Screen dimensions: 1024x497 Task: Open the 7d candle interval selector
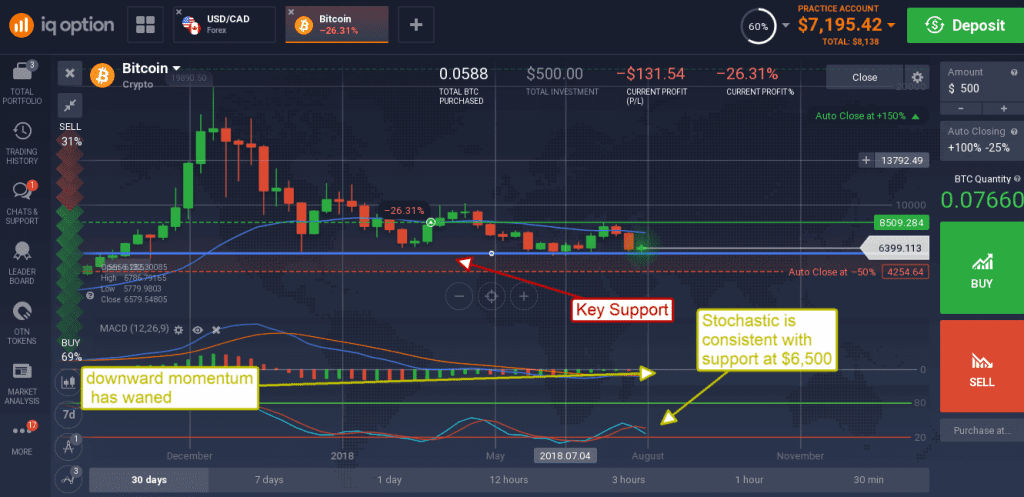coord(69,414)
